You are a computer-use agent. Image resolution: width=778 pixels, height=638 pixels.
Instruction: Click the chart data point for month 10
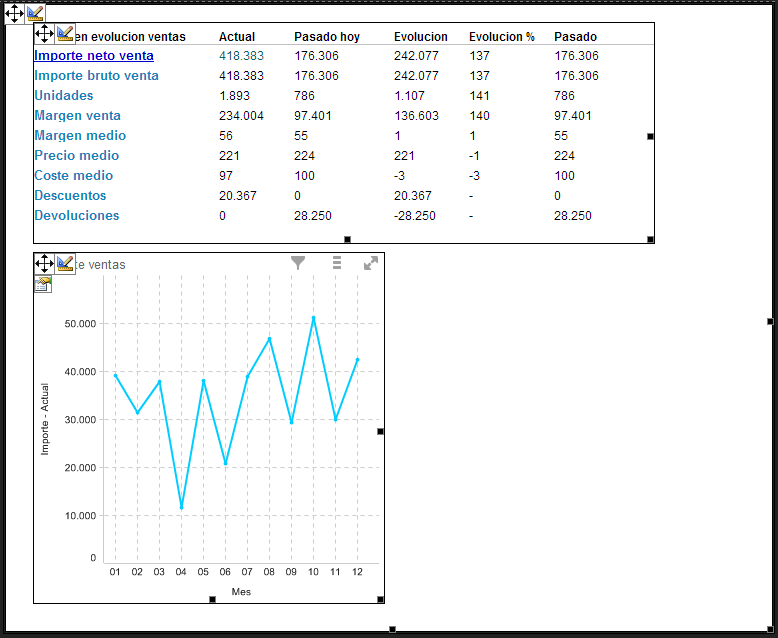coord(313,318)
